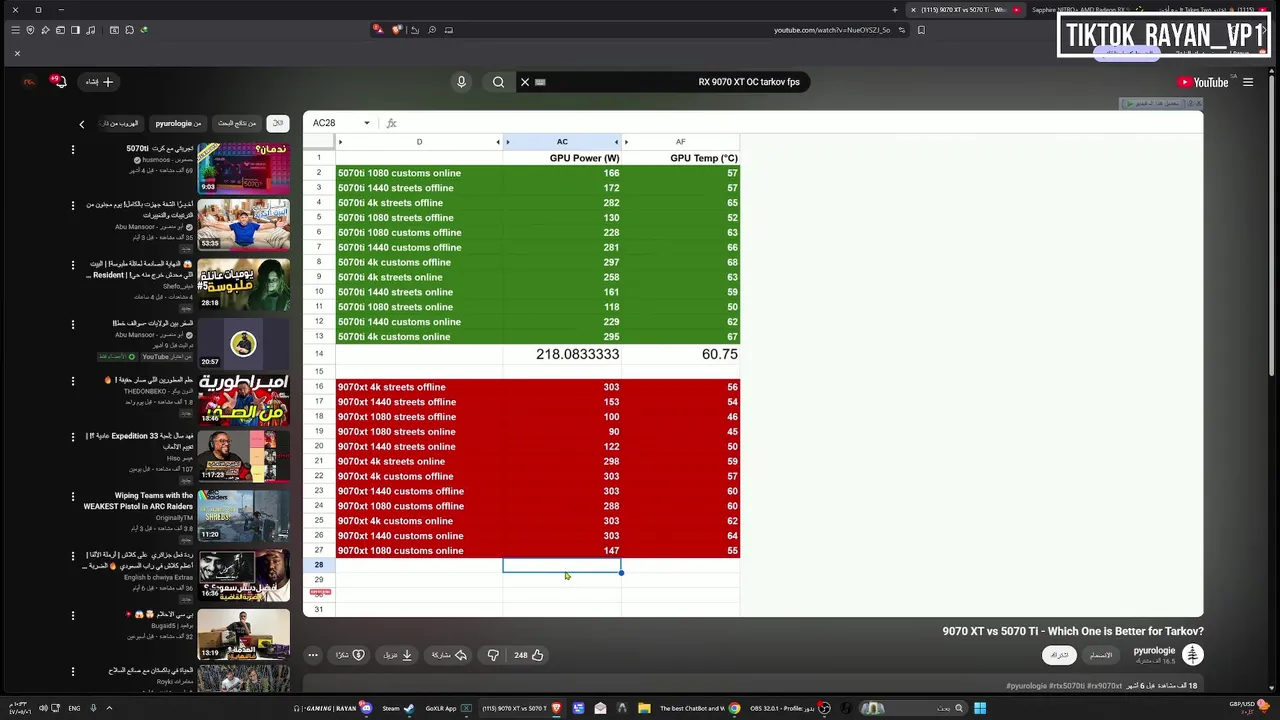Click the video title text

pos(1073,631)
